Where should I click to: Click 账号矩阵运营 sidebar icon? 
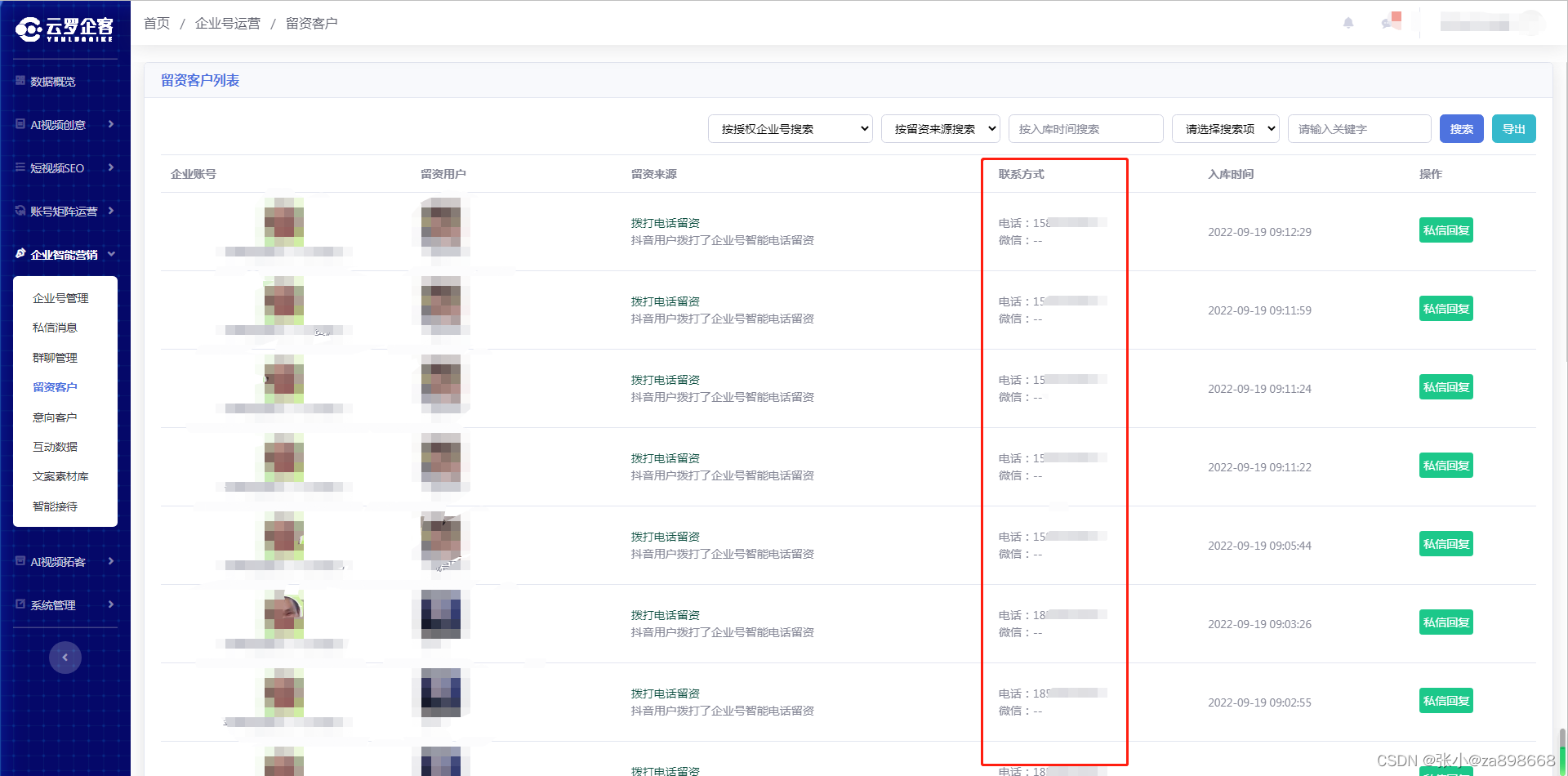[20, 211]
